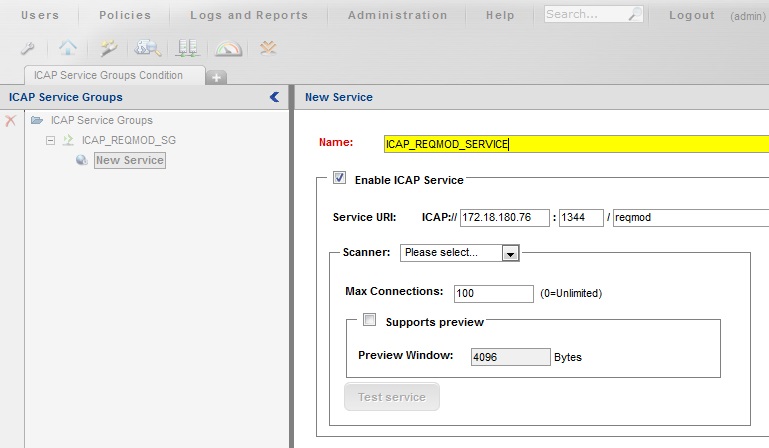Collapse the ICAP_REQMOD_SG tree node
The image size is (769, 448).
click(50, 140)
